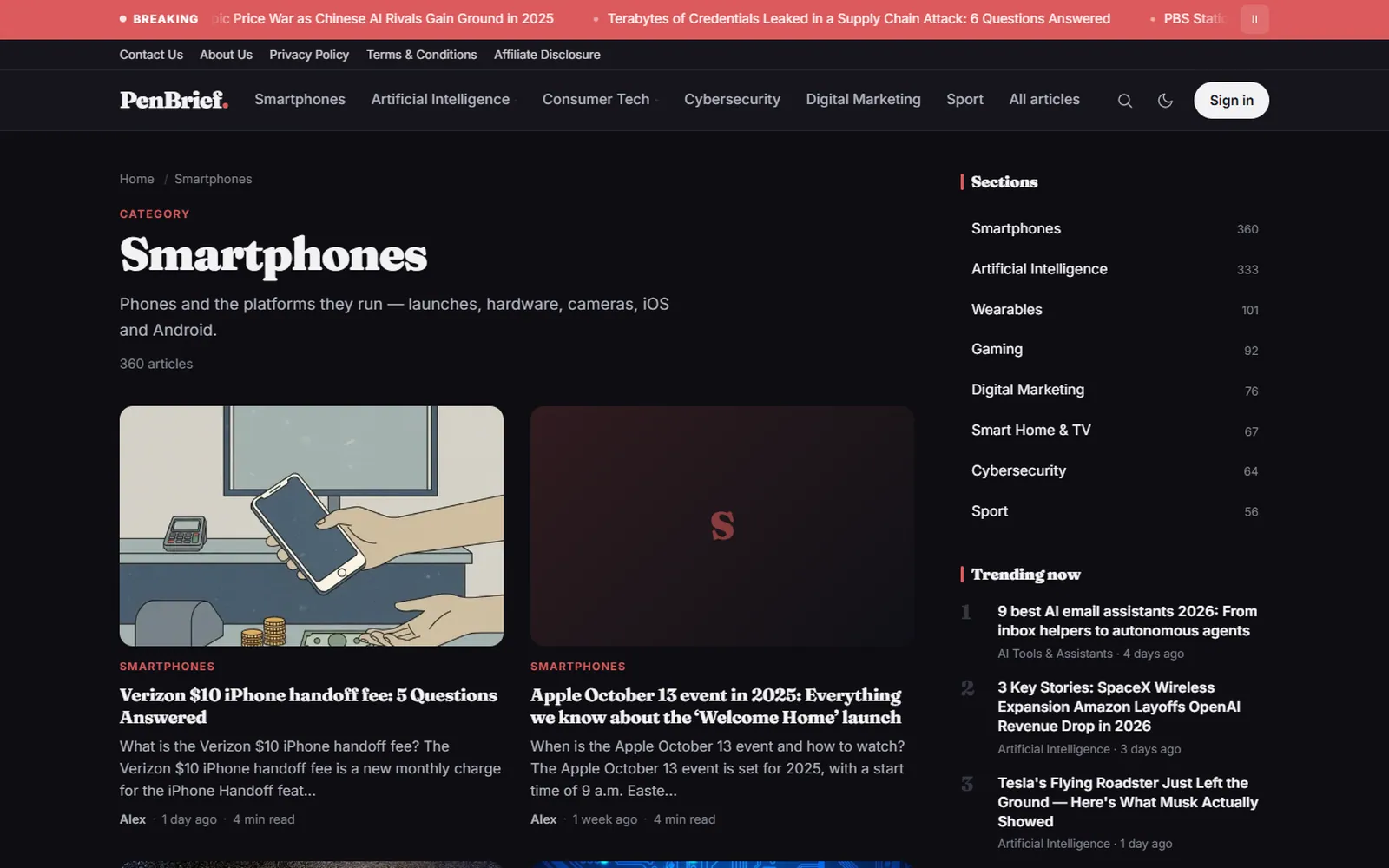The image size is (1389, 868).
Task: Open trending story about SpaceX Wireless Expansion
Action: (x=1119, y=707)
